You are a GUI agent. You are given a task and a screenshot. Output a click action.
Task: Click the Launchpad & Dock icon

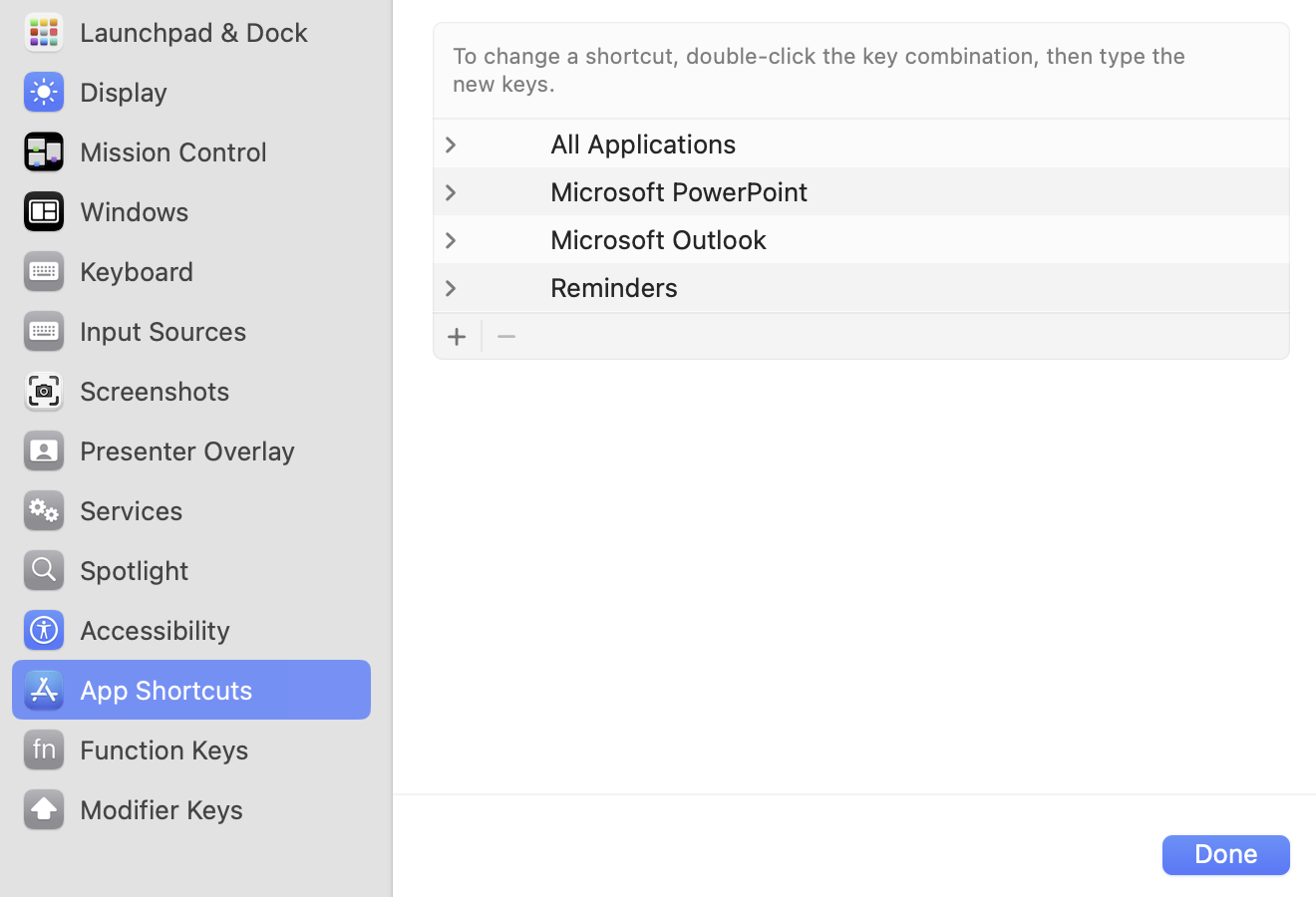43,32
